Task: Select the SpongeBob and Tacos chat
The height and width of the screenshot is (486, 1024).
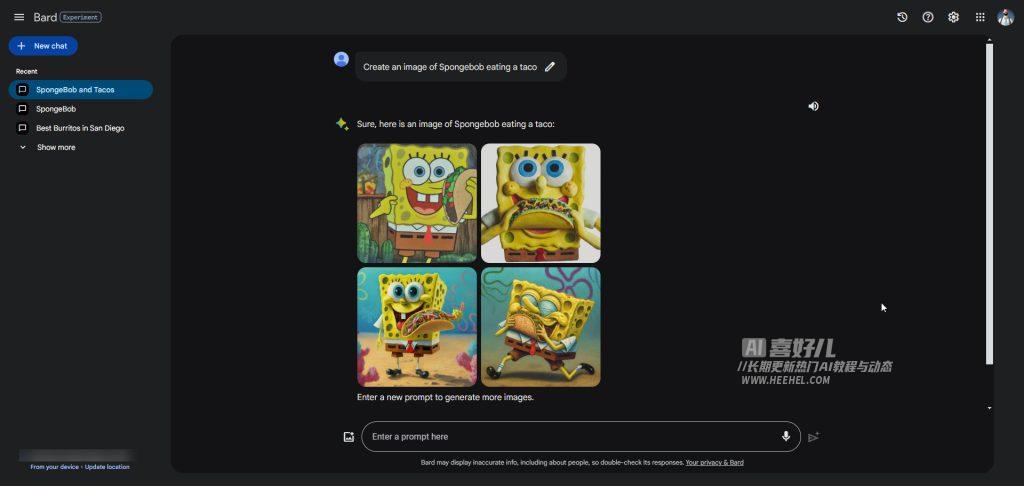Action: pyautogui.click(x=81, y=89)
